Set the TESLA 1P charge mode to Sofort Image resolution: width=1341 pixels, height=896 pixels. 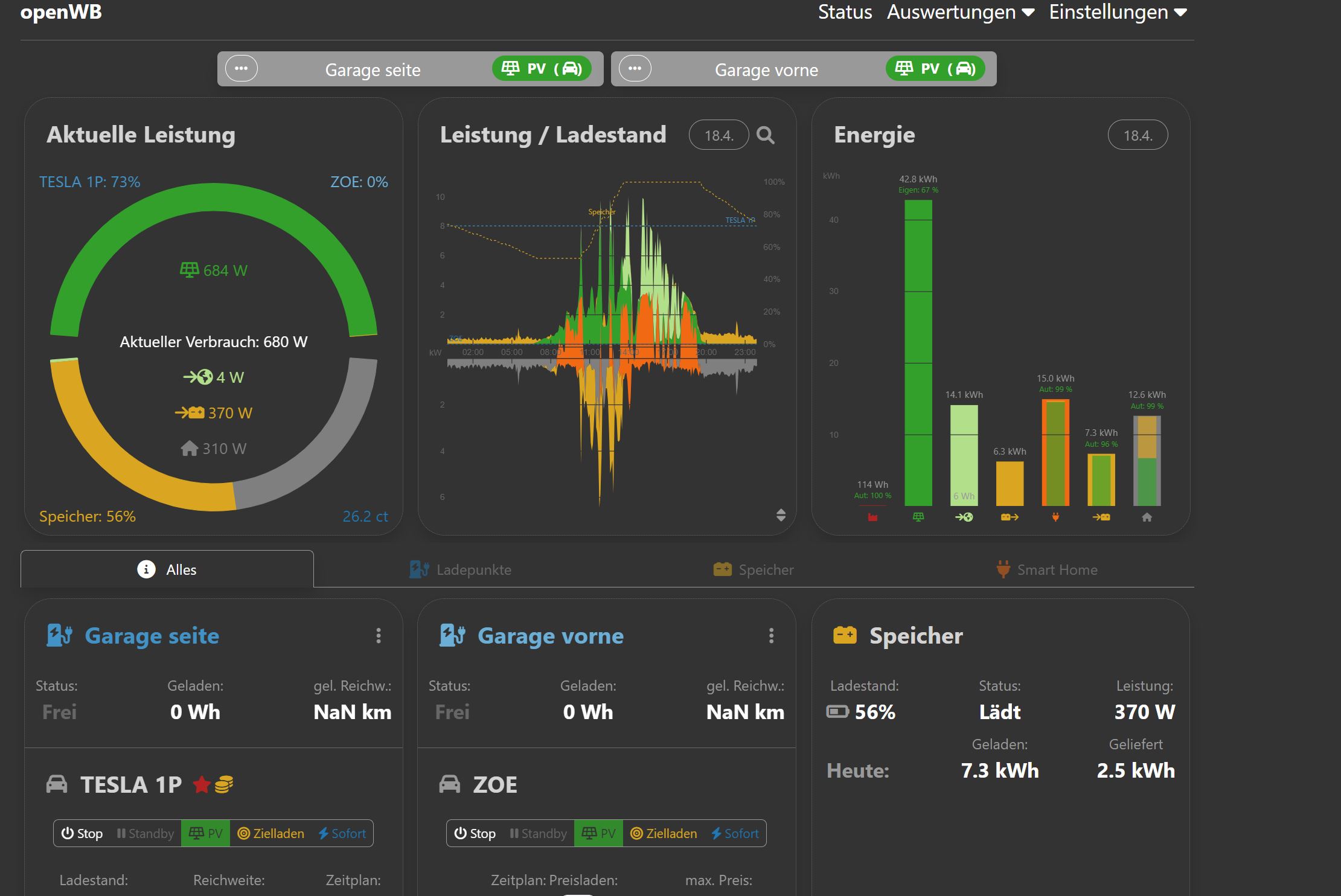(342, 833)
